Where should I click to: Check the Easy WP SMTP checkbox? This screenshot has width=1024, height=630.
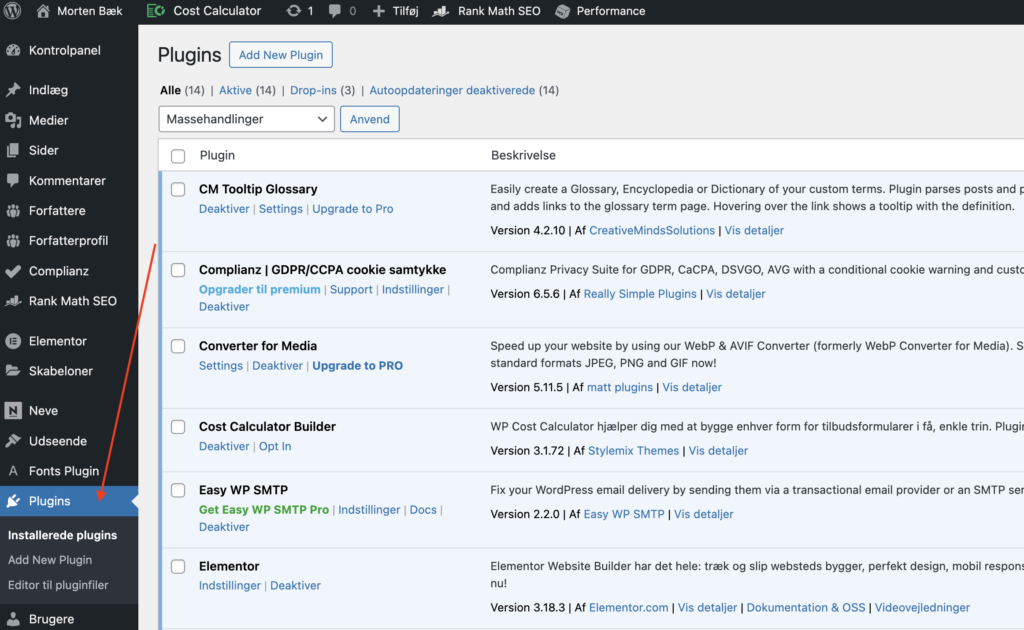[x=178, y=490]
